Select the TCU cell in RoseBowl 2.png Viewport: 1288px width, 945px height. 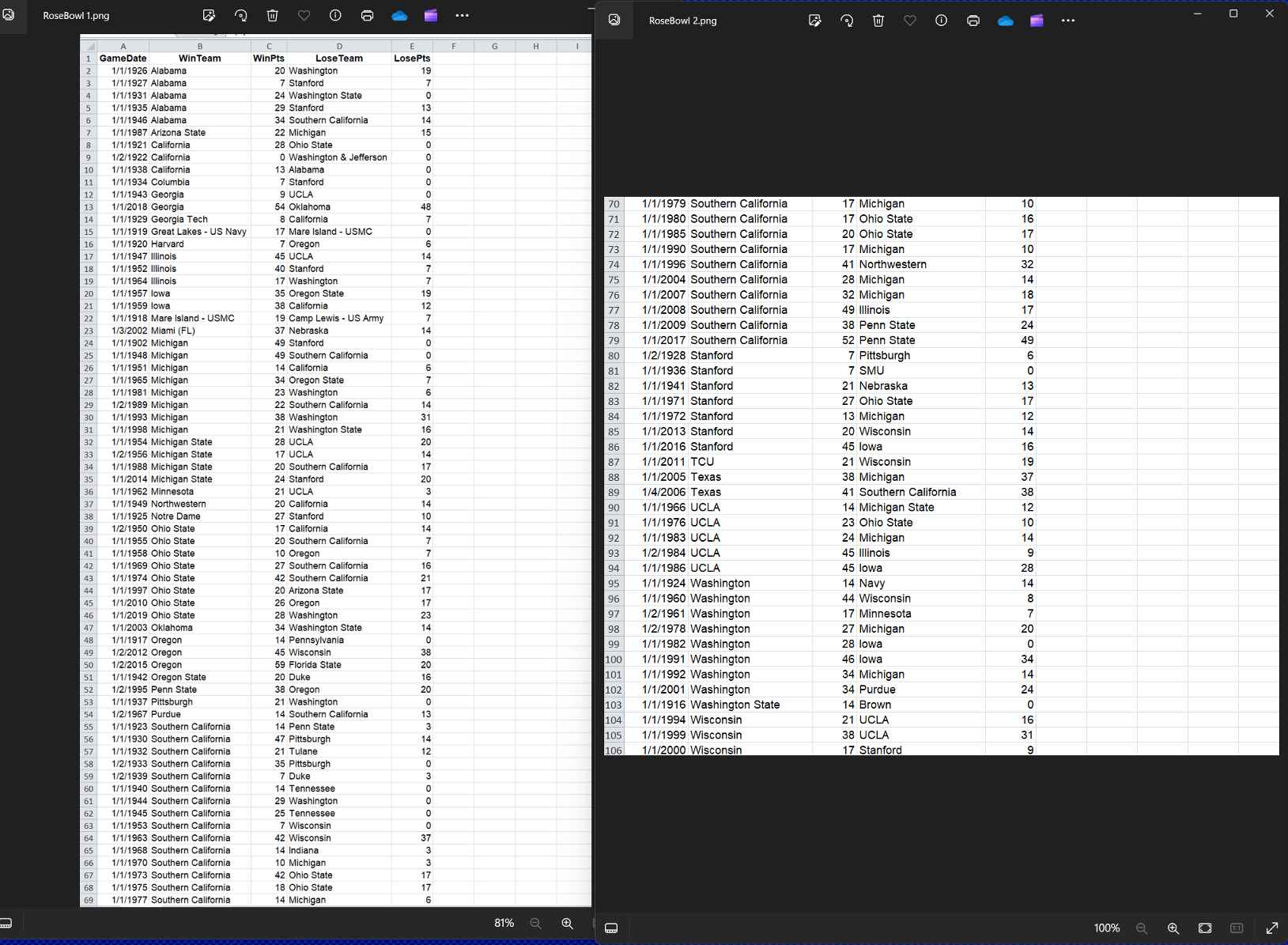(x=750, y=462)
